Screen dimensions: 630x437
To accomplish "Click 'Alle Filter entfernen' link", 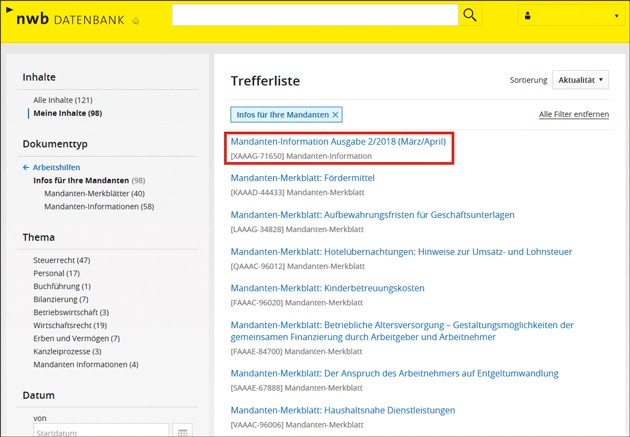I will pos(573,115).
